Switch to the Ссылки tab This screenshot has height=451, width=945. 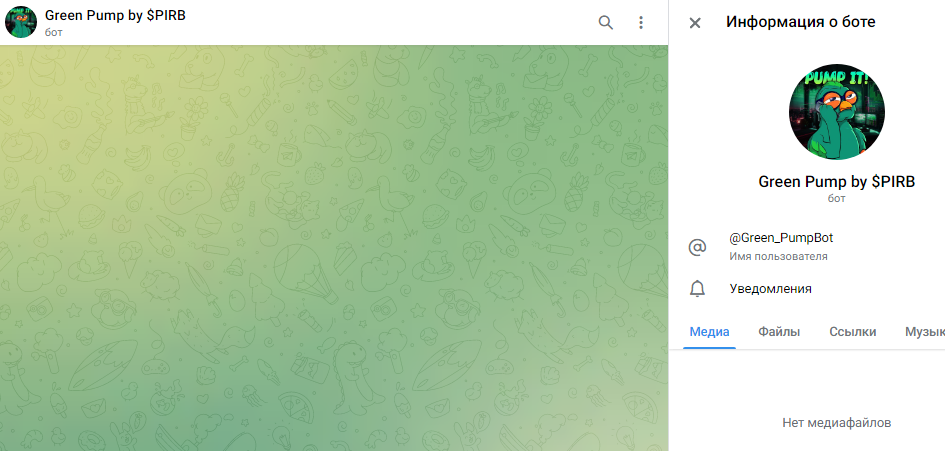[x=853, y=332]
